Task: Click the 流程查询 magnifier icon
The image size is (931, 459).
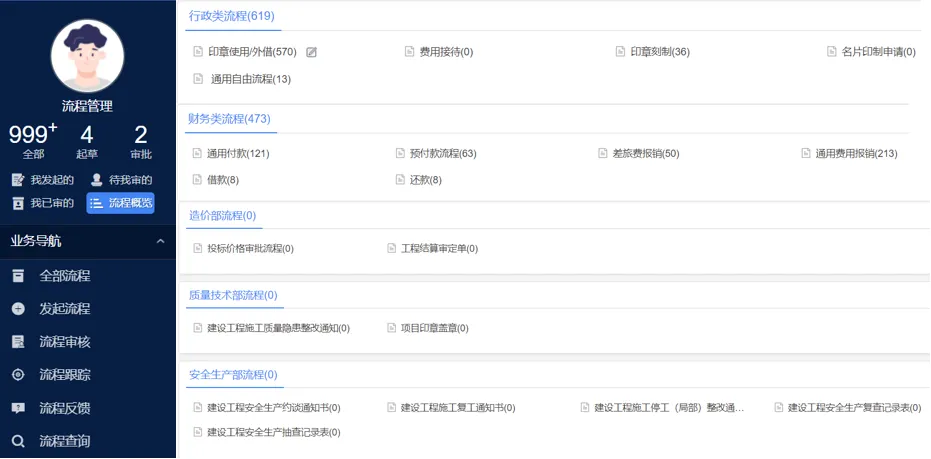Action: (x=18, y=441)
